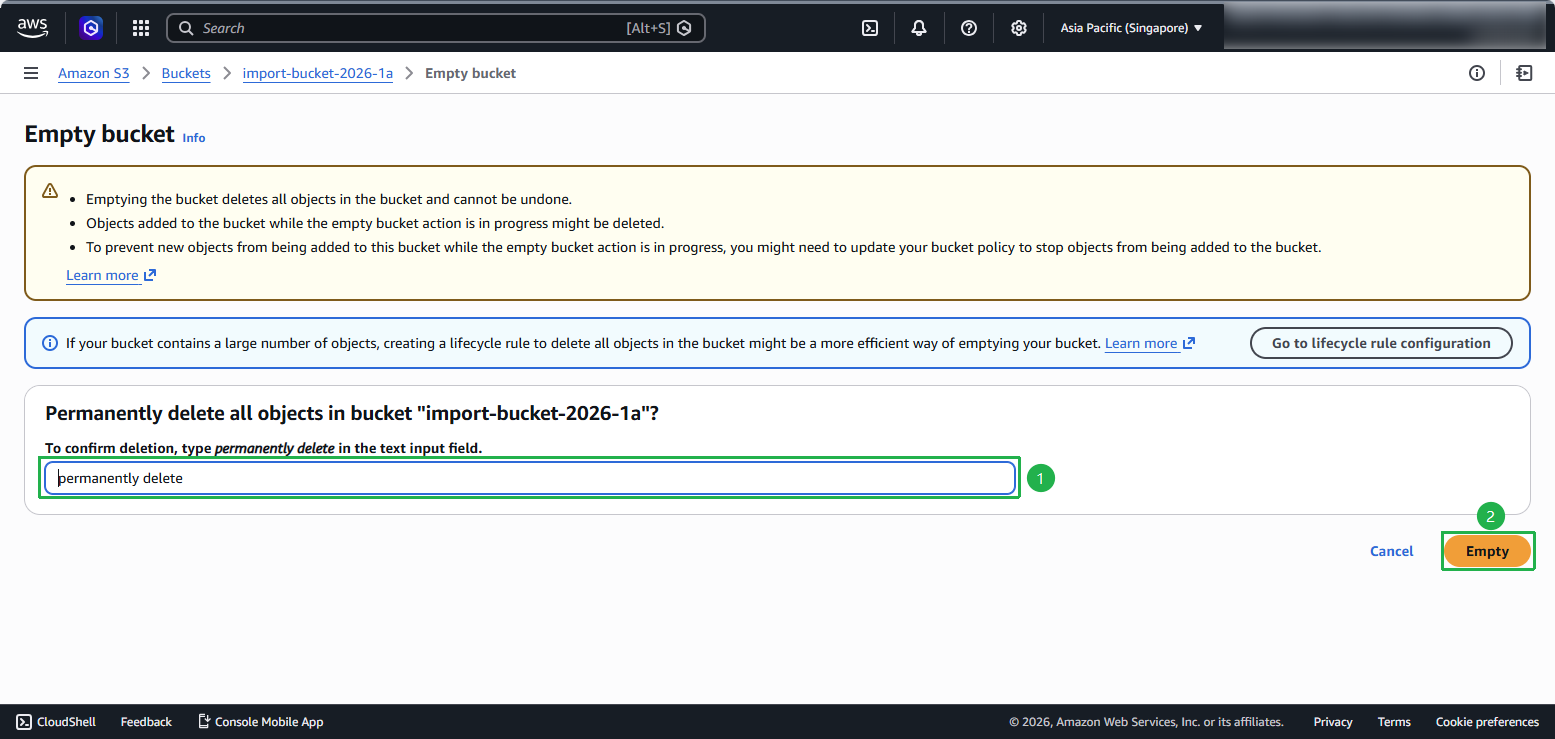Image resolution: width=1555 pixels, height=739 pixels.
Task: Click the 'Empty bucket' breadcrumb text
Action: (471, 73)
